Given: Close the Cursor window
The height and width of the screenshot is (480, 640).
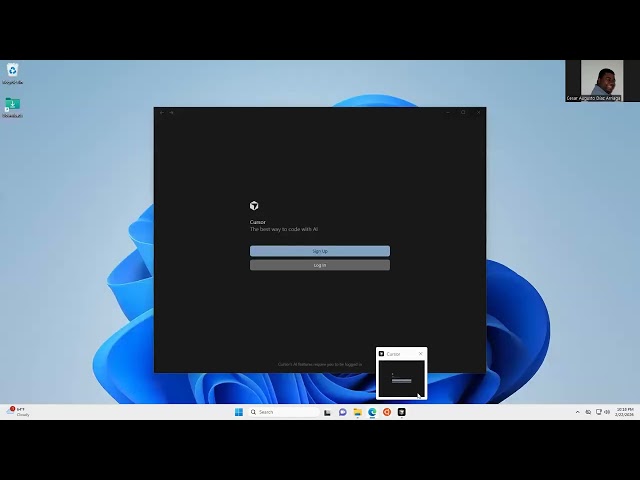Looking at the screenshot, I should point(478,112).
